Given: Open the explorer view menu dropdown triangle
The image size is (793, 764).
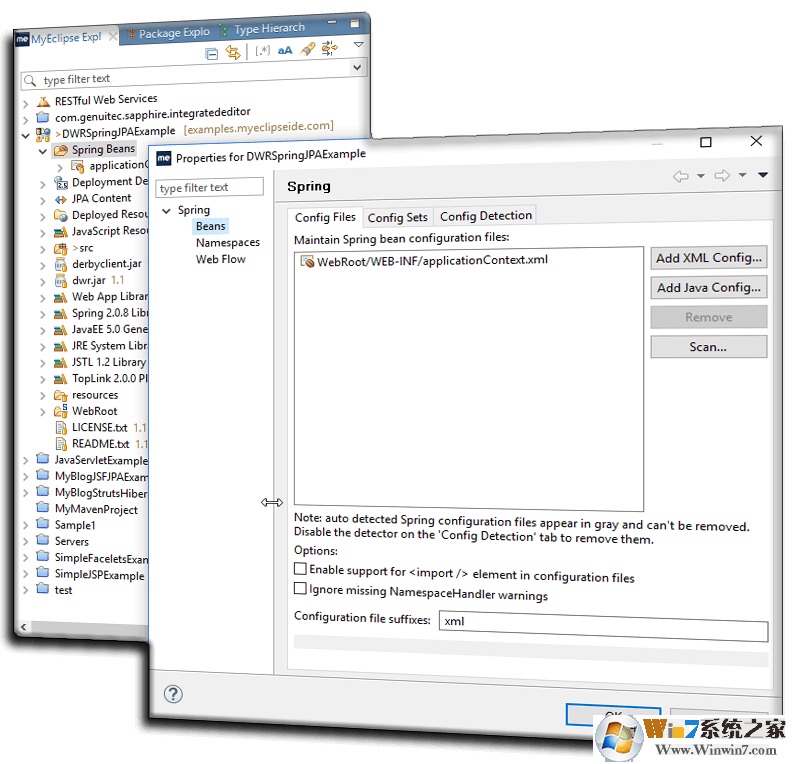Looking at the screenshot, I should (x=358, y=45).
